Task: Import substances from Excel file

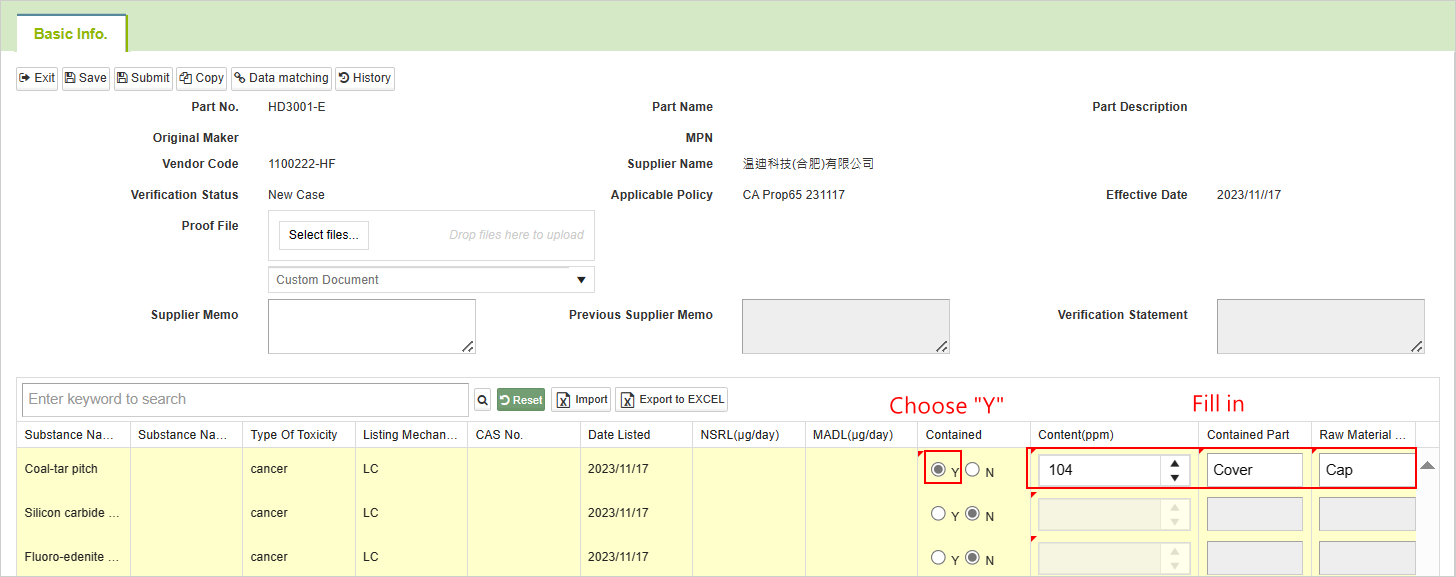Action: click(581, 400)
